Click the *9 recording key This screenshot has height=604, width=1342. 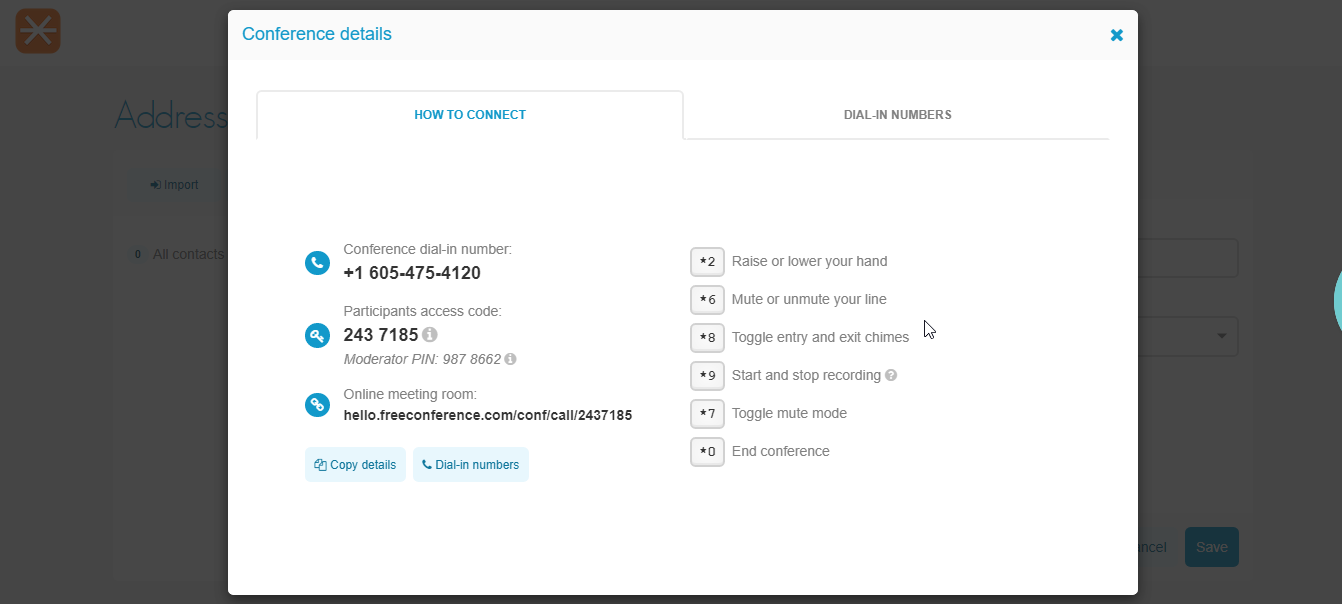[707, 376]
